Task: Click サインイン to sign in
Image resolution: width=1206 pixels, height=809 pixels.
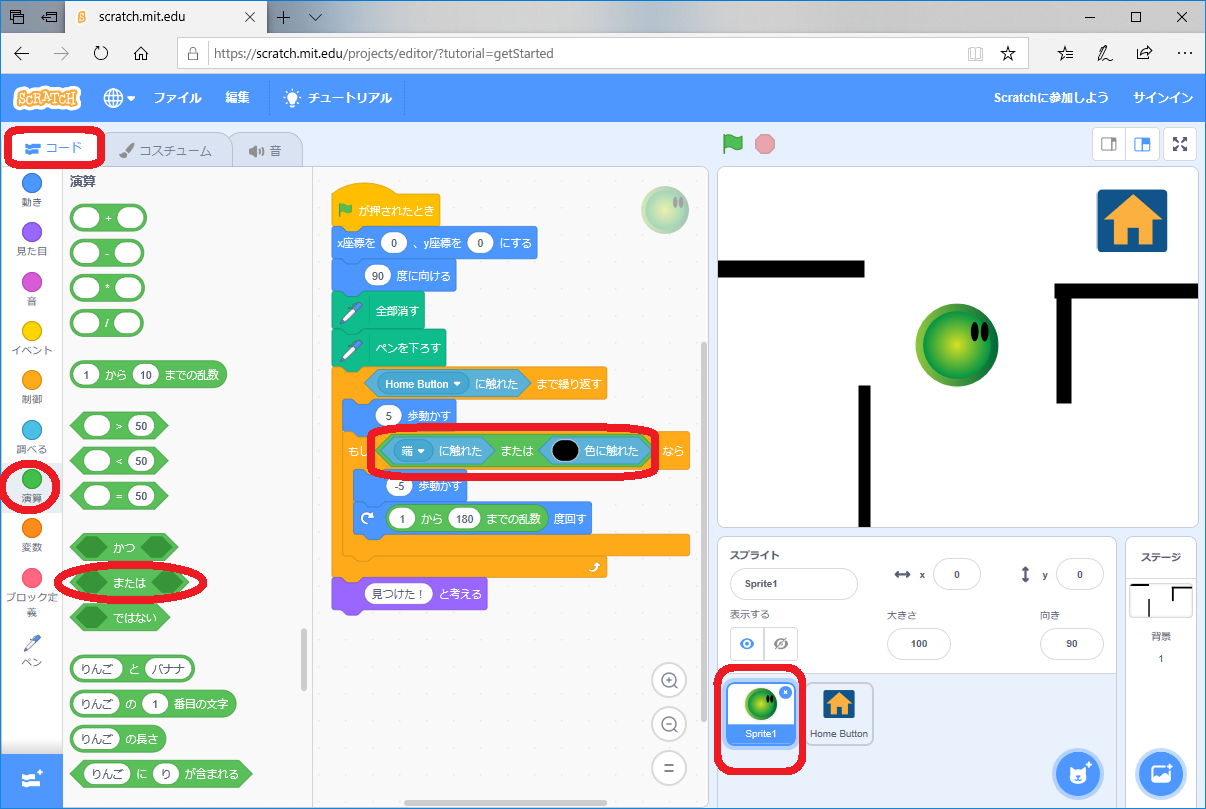Action: pos(1163,98)
